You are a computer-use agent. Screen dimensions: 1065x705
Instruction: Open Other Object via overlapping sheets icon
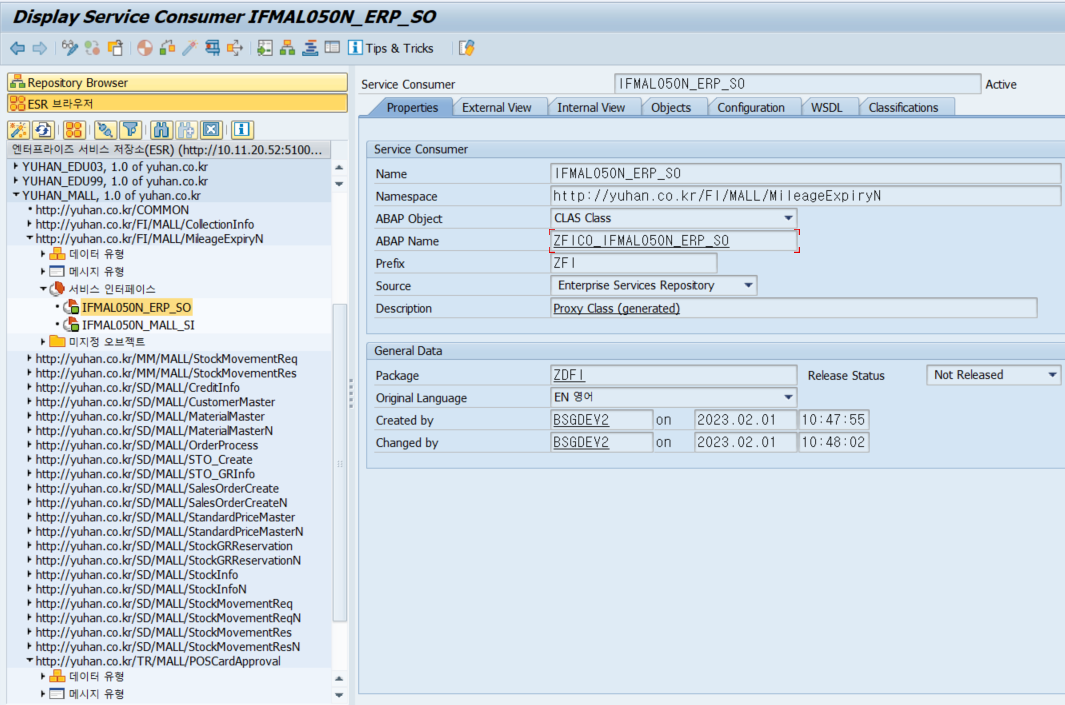115,48
